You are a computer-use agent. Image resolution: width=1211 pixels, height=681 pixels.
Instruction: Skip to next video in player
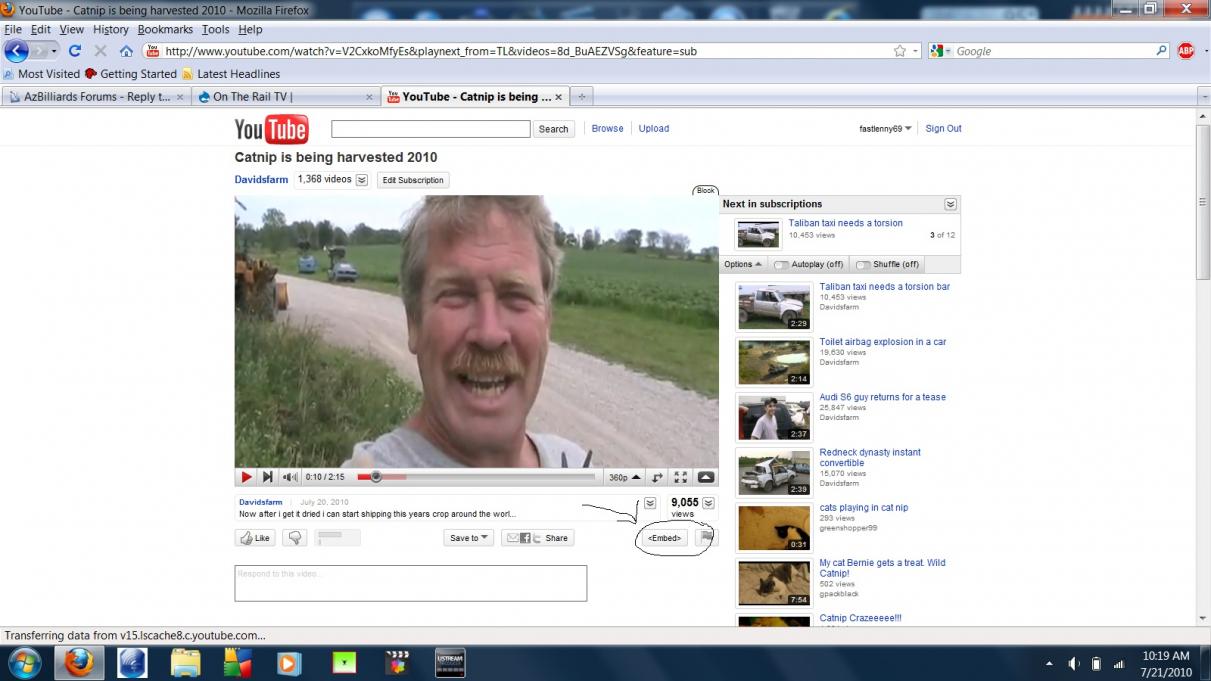(267, 477)
